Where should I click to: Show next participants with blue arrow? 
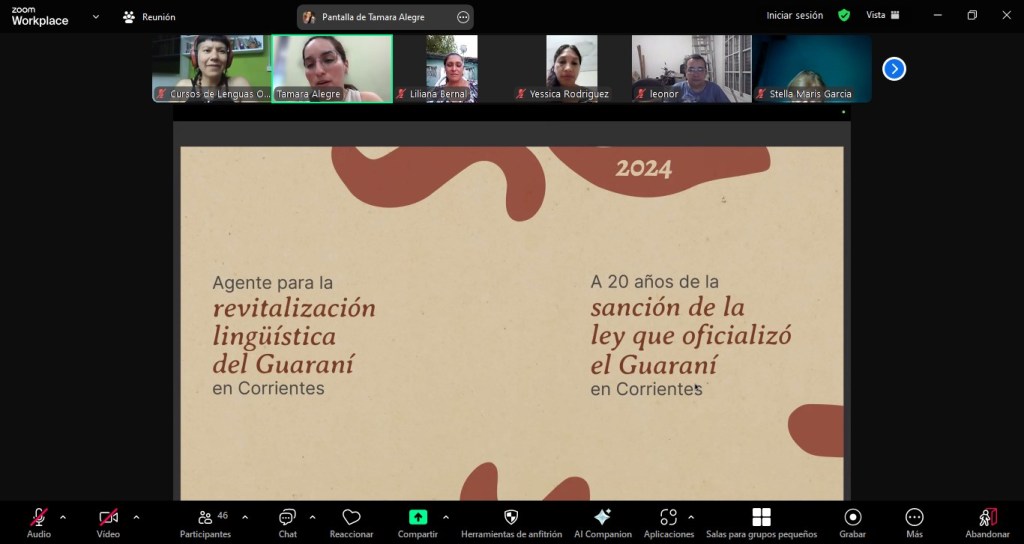[894, 69]
